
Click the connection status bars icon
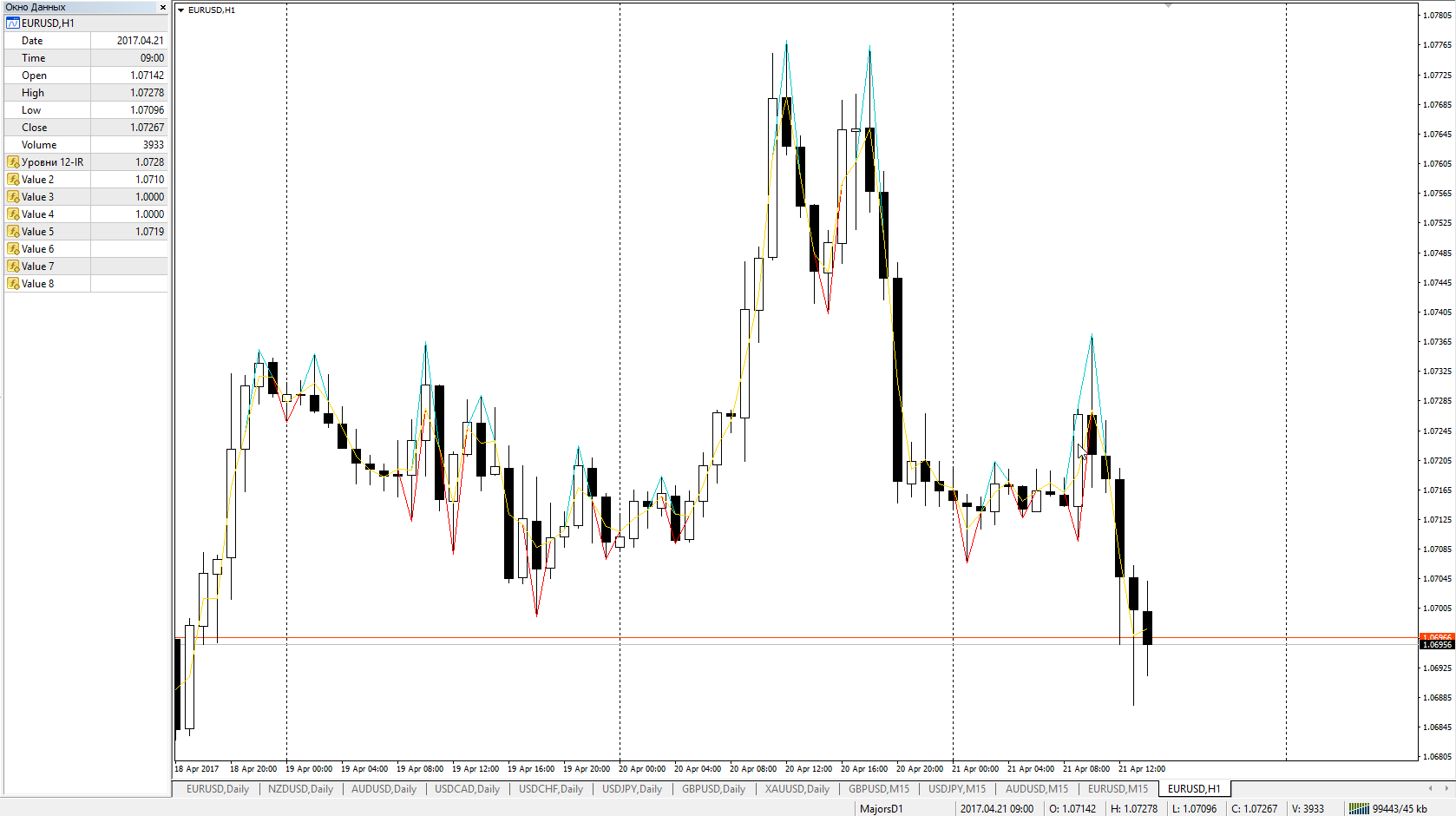(1359, 809)
